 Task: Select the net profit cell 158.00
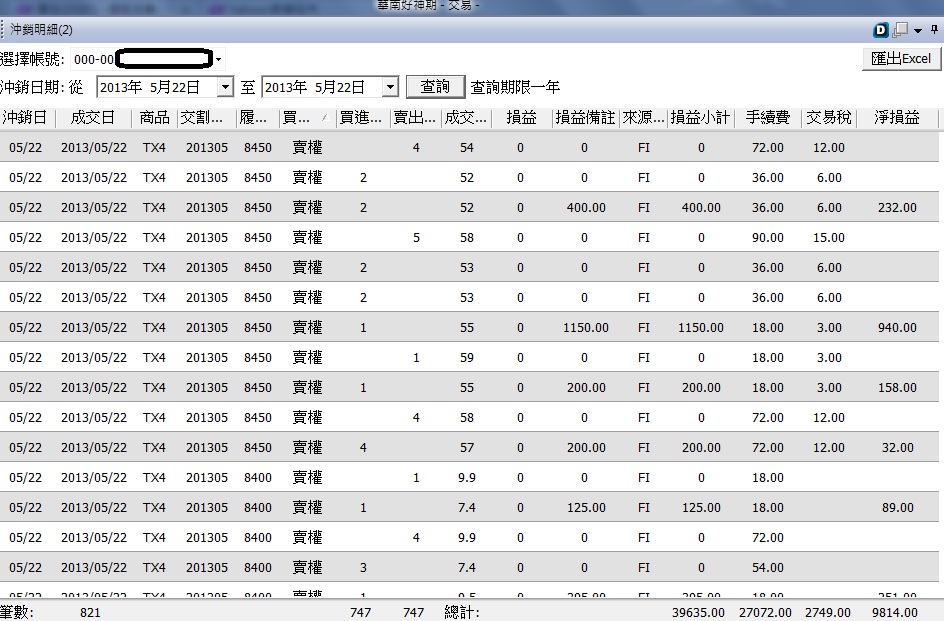click(x=897, y=388)
